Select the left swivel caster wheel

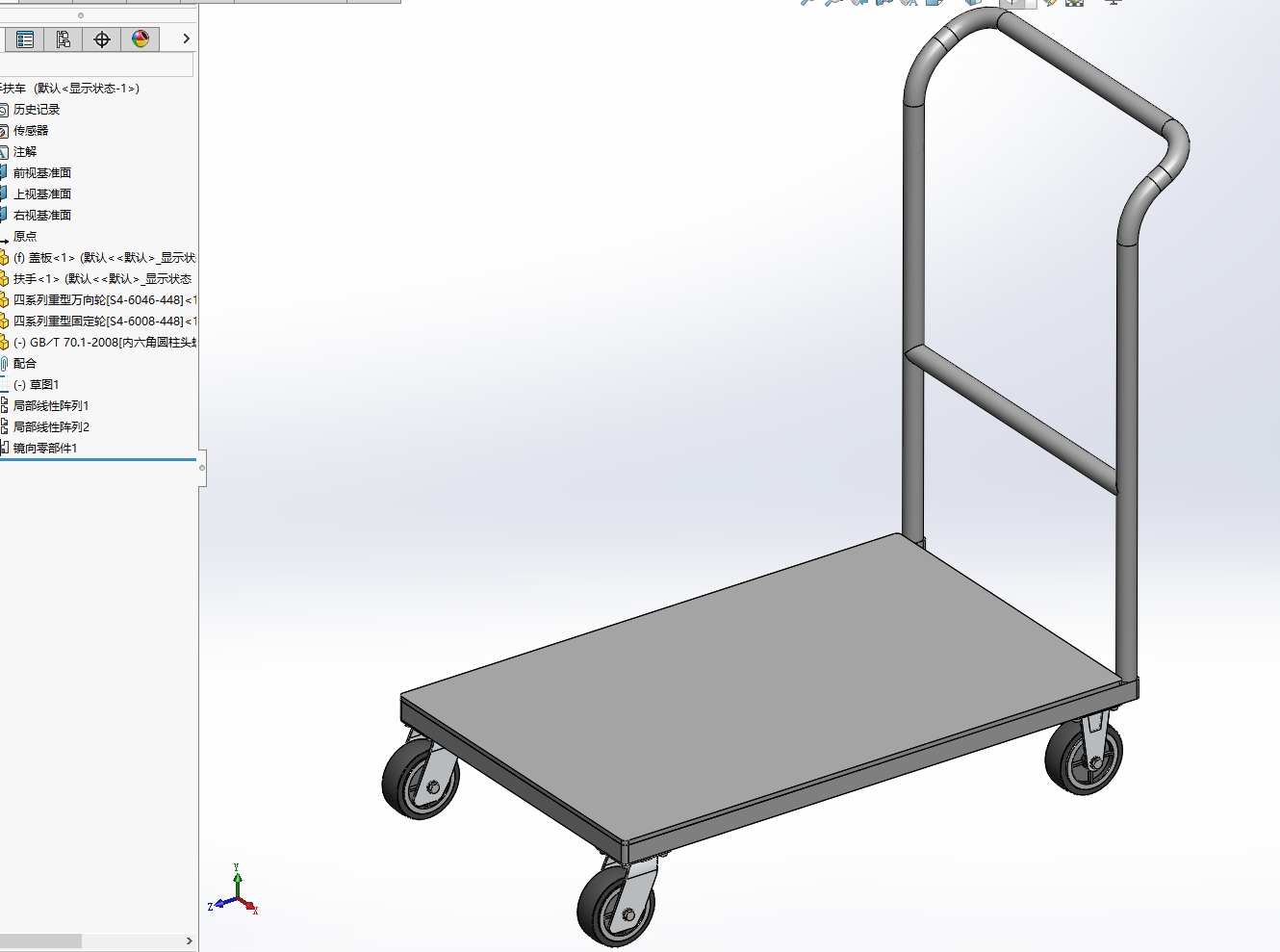pos(421,779)
